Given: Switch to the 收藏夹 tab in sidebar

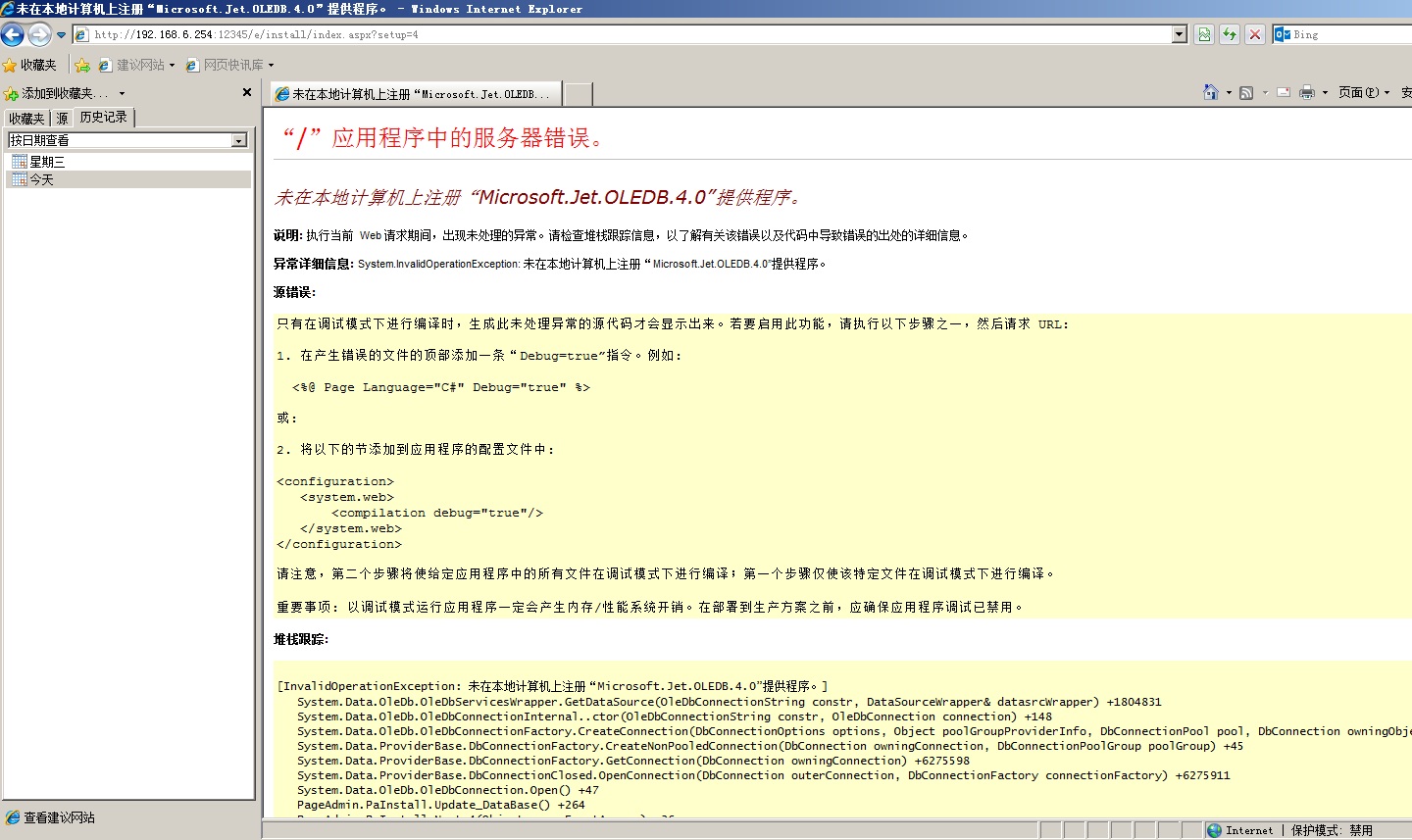Looking at the screenshot, I should (26, 119).
